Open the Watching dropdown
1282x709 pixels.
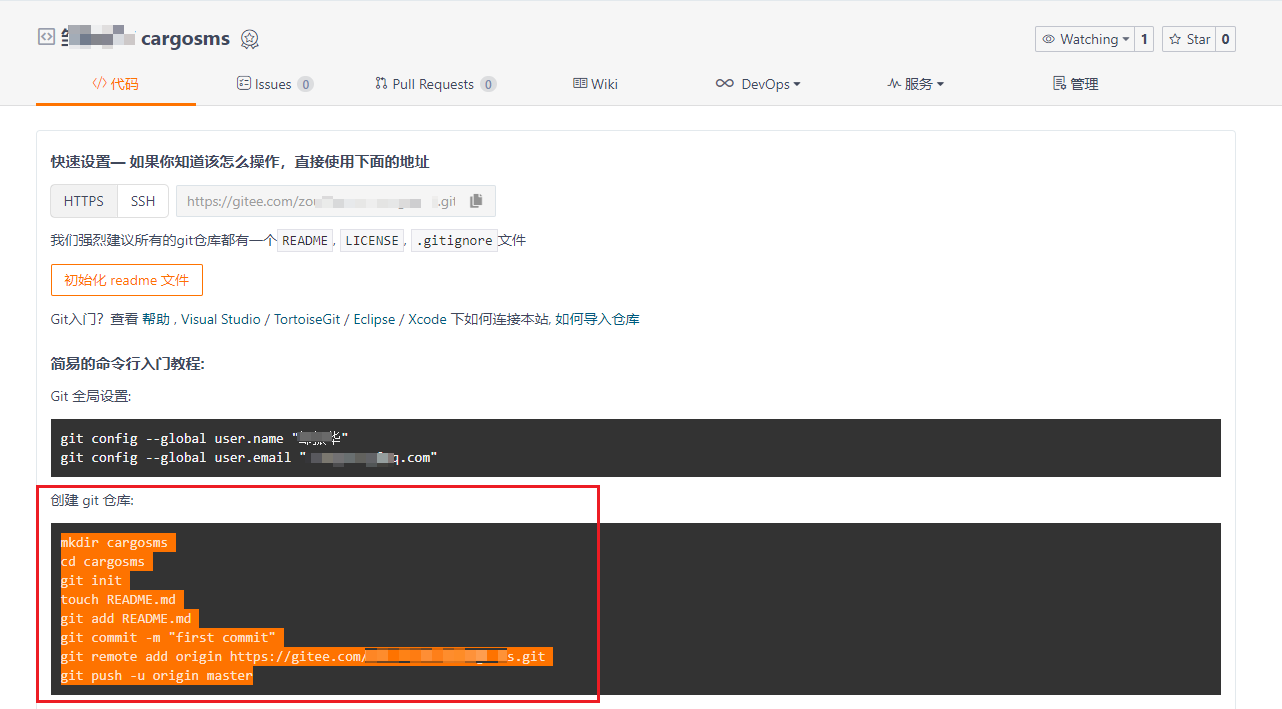(x=1085, y=39)
